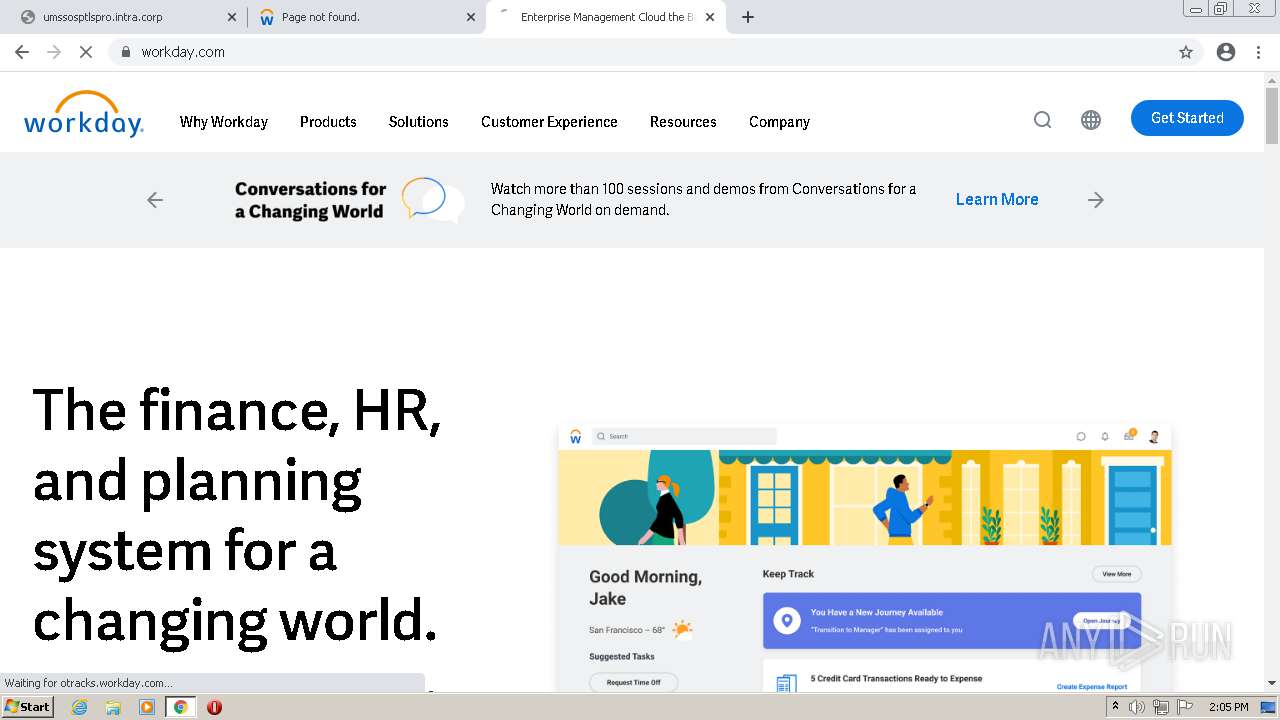Click the user avatar in dashboard preview
Viewport: 1280px width, 720px height.
[1154, 437]
